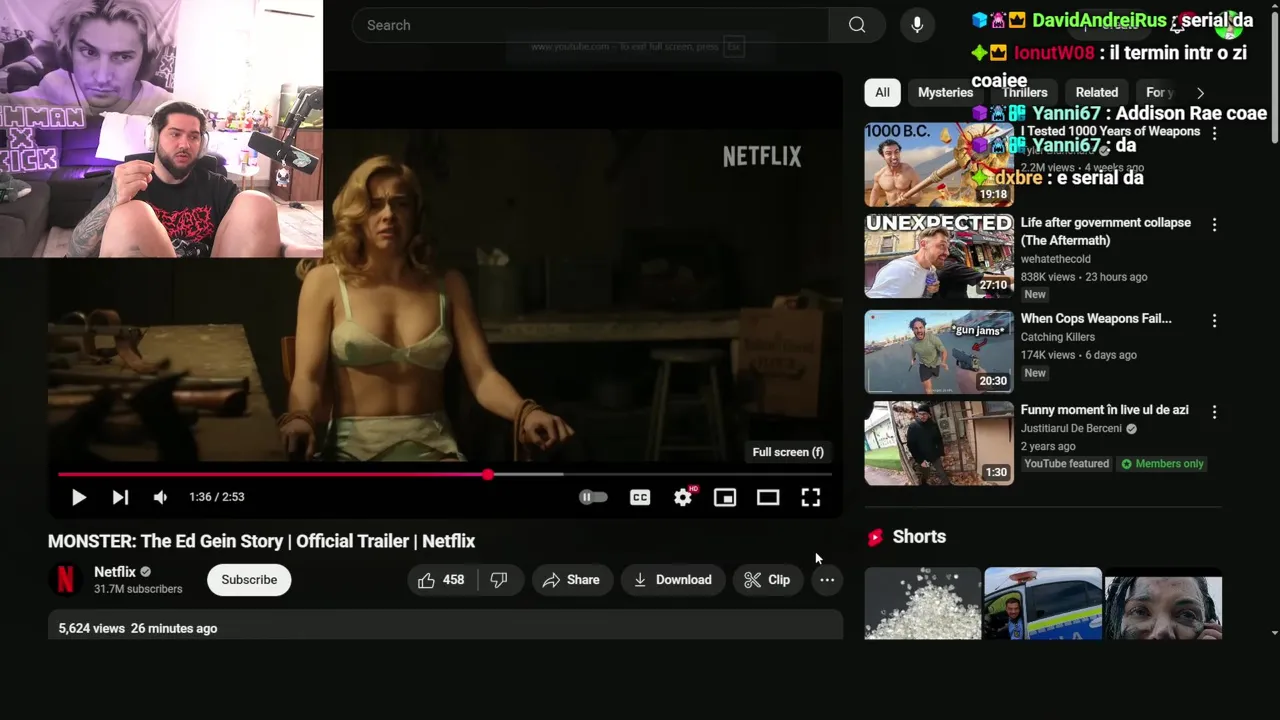Viewport: 1280px width, 720px height.
Task: Dislike the video
Action: pyautogui.click(x=499, y=580)
